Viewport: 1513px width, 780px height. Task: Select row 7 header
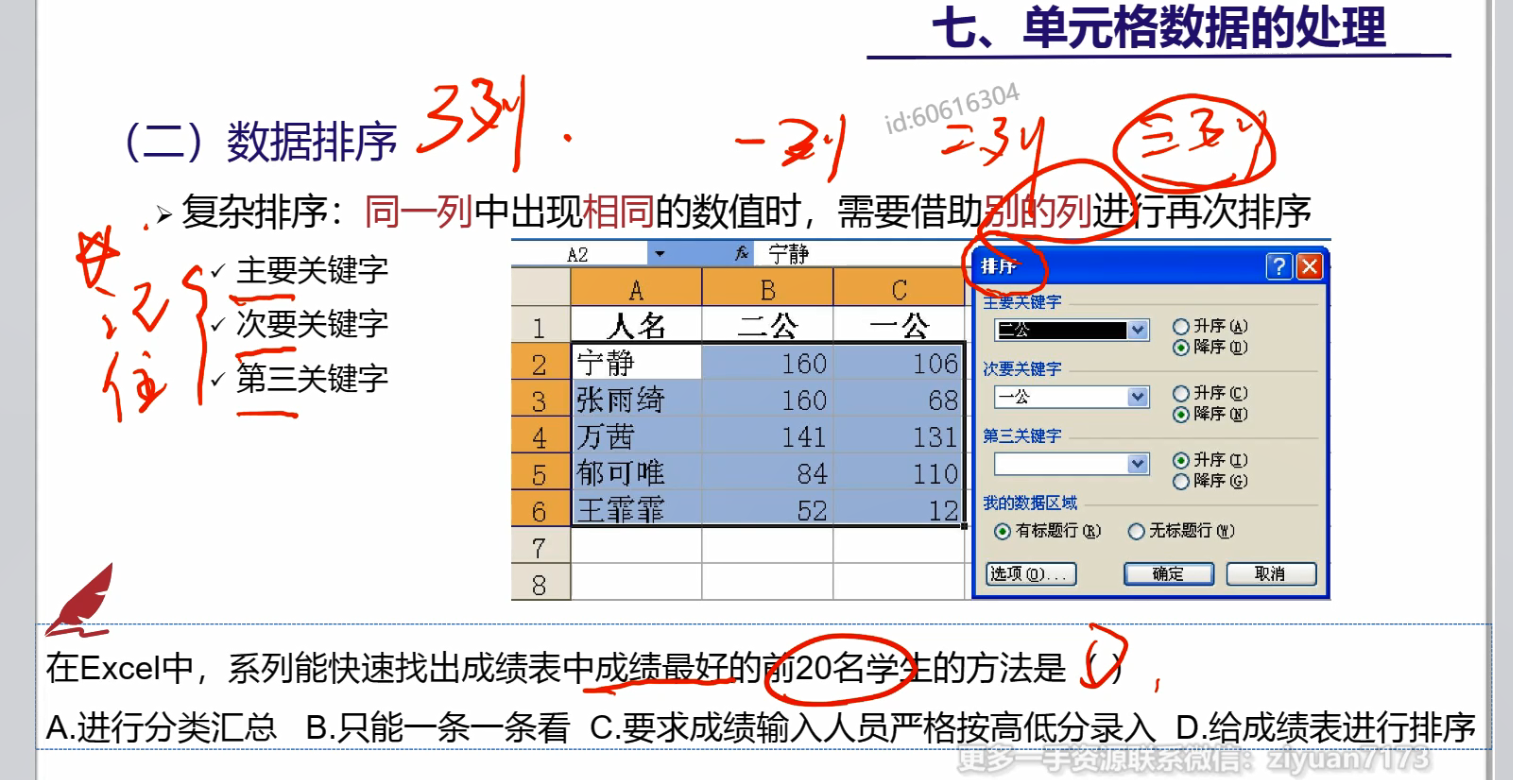(x=540, y=546)
